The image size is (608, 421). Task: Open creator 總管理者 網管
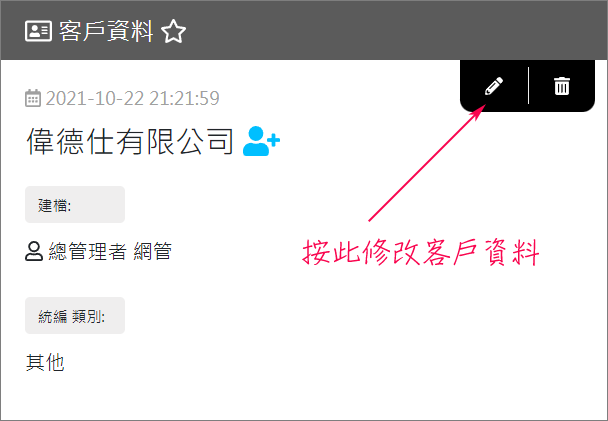[110, 251]
